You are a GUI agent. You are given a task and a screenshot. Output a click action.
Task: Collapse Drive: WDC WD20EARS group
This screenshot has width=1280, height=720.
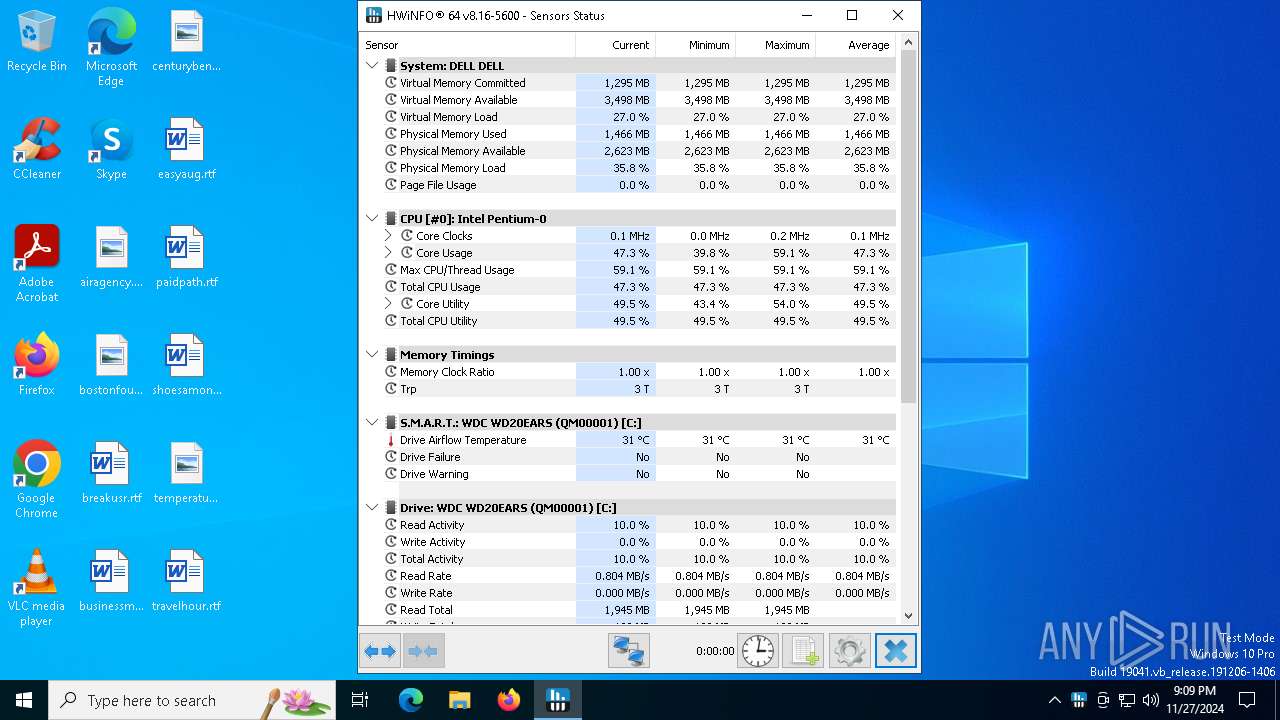[x=372, y=508]
